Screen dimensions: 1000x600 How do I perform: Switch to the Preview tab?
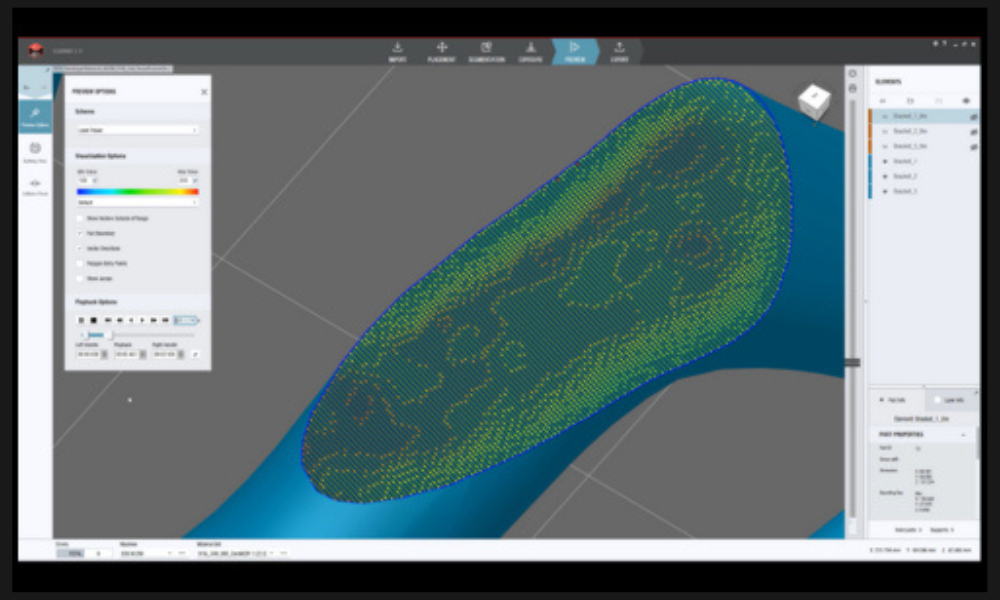pos(575,51)
